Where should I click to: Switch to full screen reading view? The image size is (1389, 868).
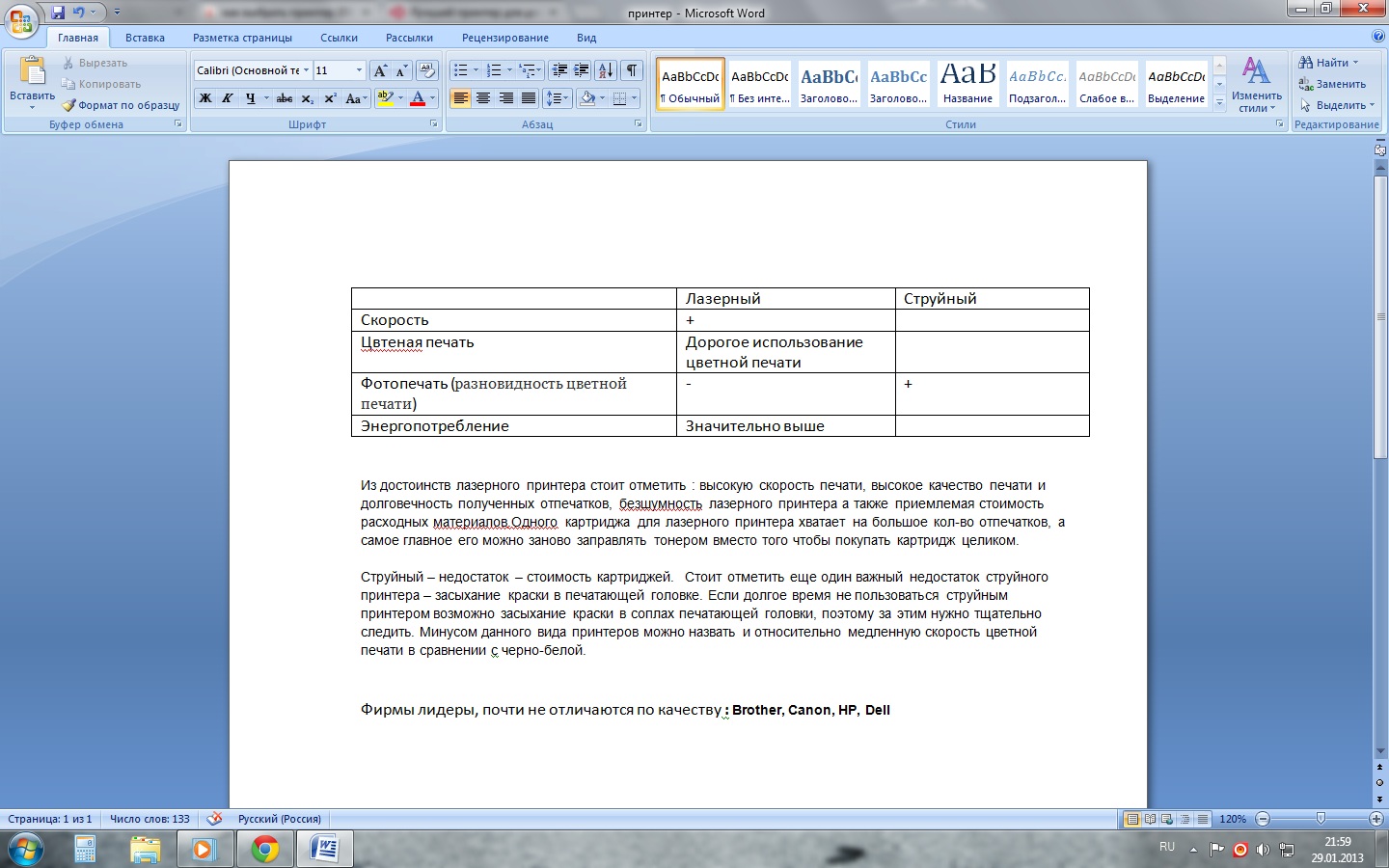tap(1150, 819)
